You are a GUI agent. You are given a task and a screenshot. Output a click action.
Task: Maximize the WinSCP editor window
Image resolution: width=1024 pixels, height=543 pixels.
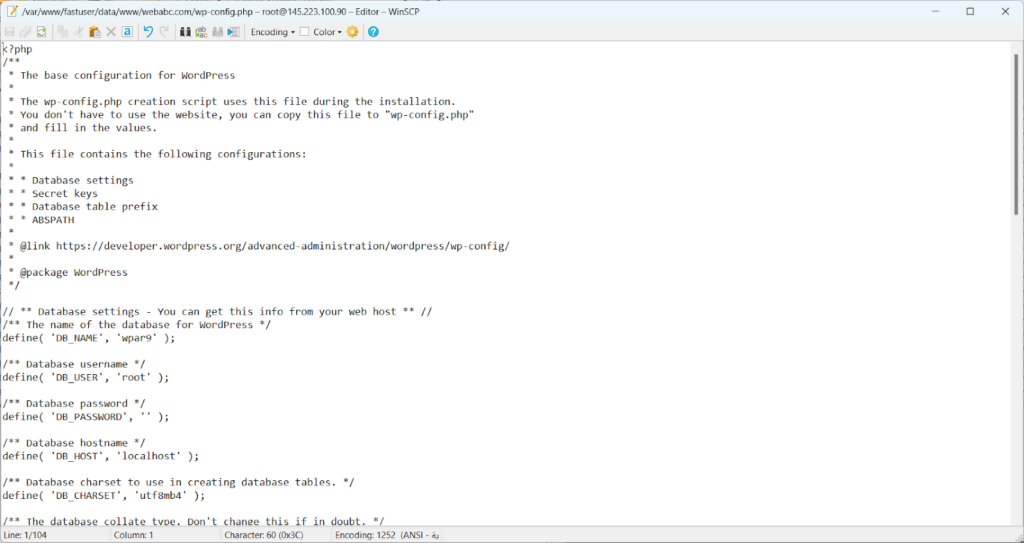[970, 11]
